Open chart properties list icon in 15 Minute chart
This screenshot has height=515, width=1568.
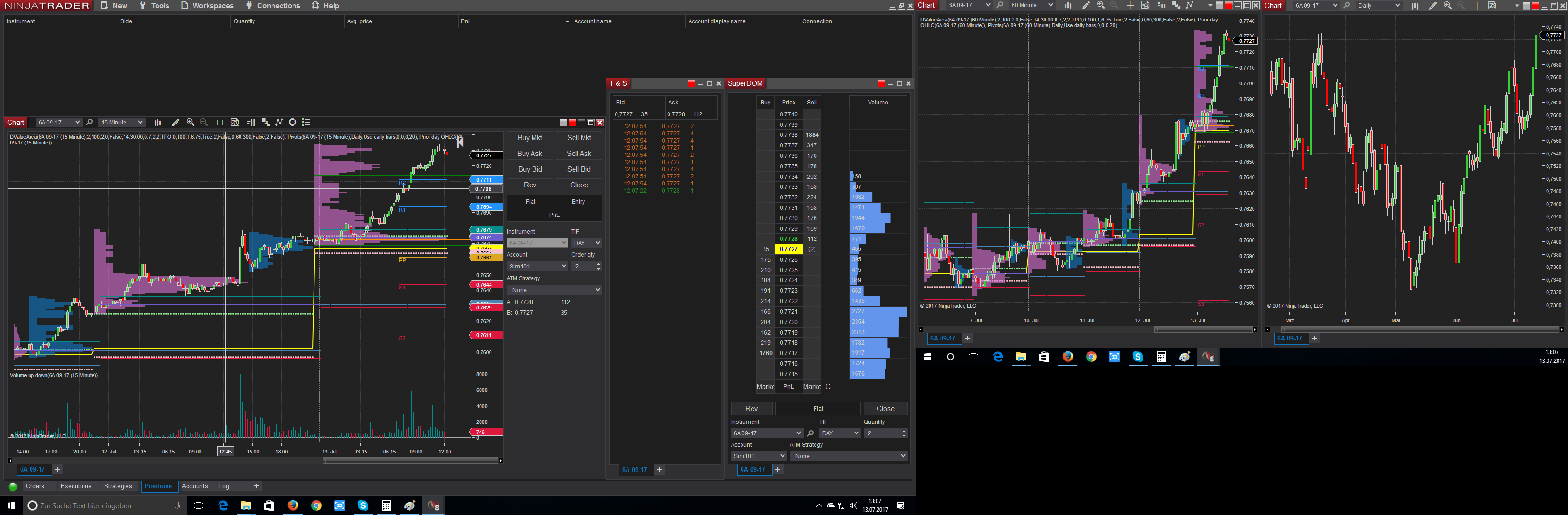306,122
